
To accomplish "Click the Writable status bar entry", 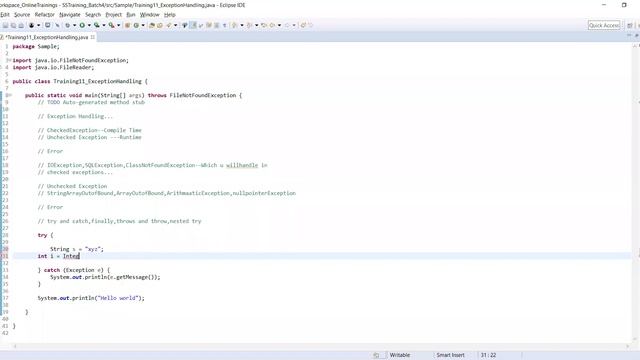I will [400, 355].
